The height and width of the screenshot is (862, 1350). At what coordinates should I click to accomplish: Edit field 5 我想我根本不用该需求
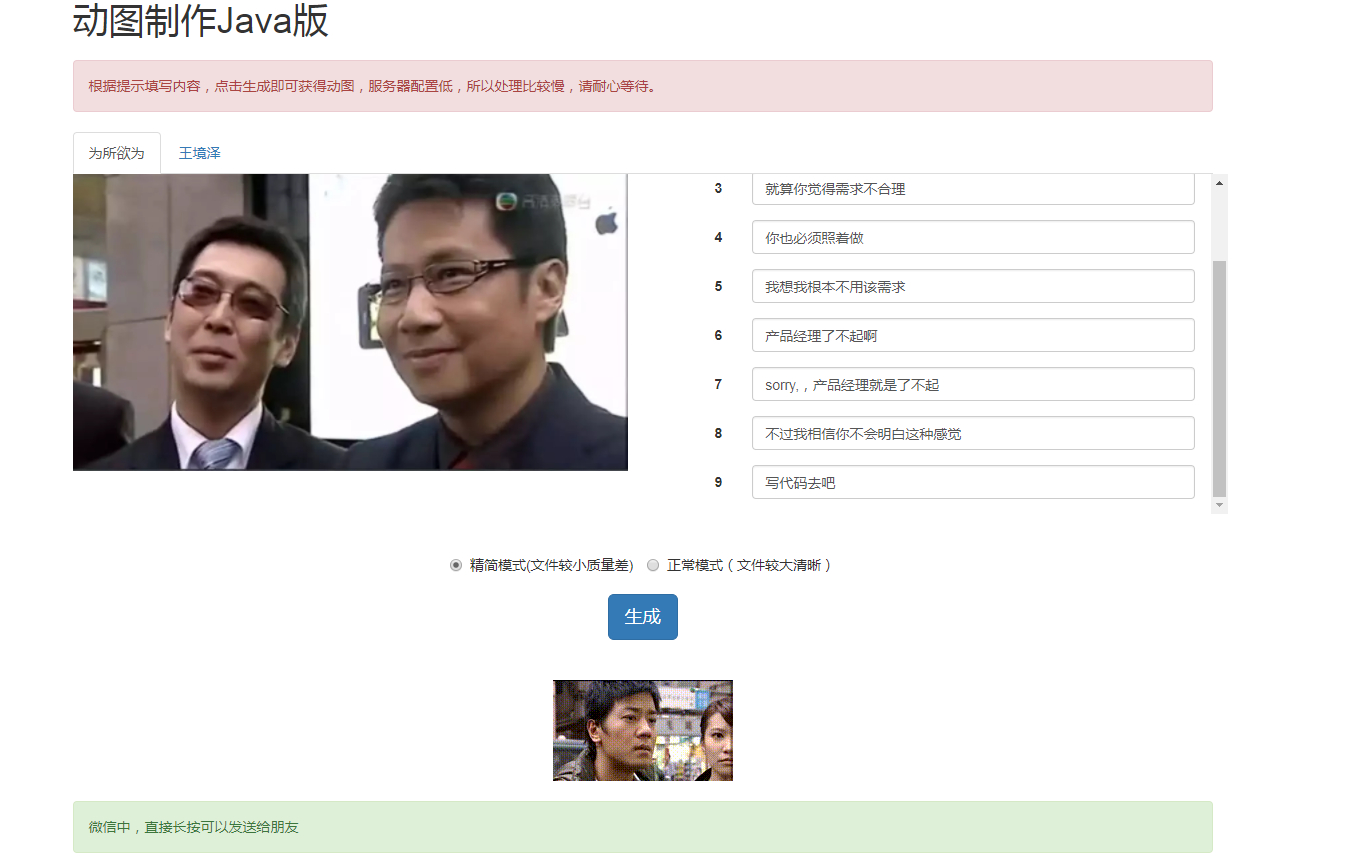973,287
